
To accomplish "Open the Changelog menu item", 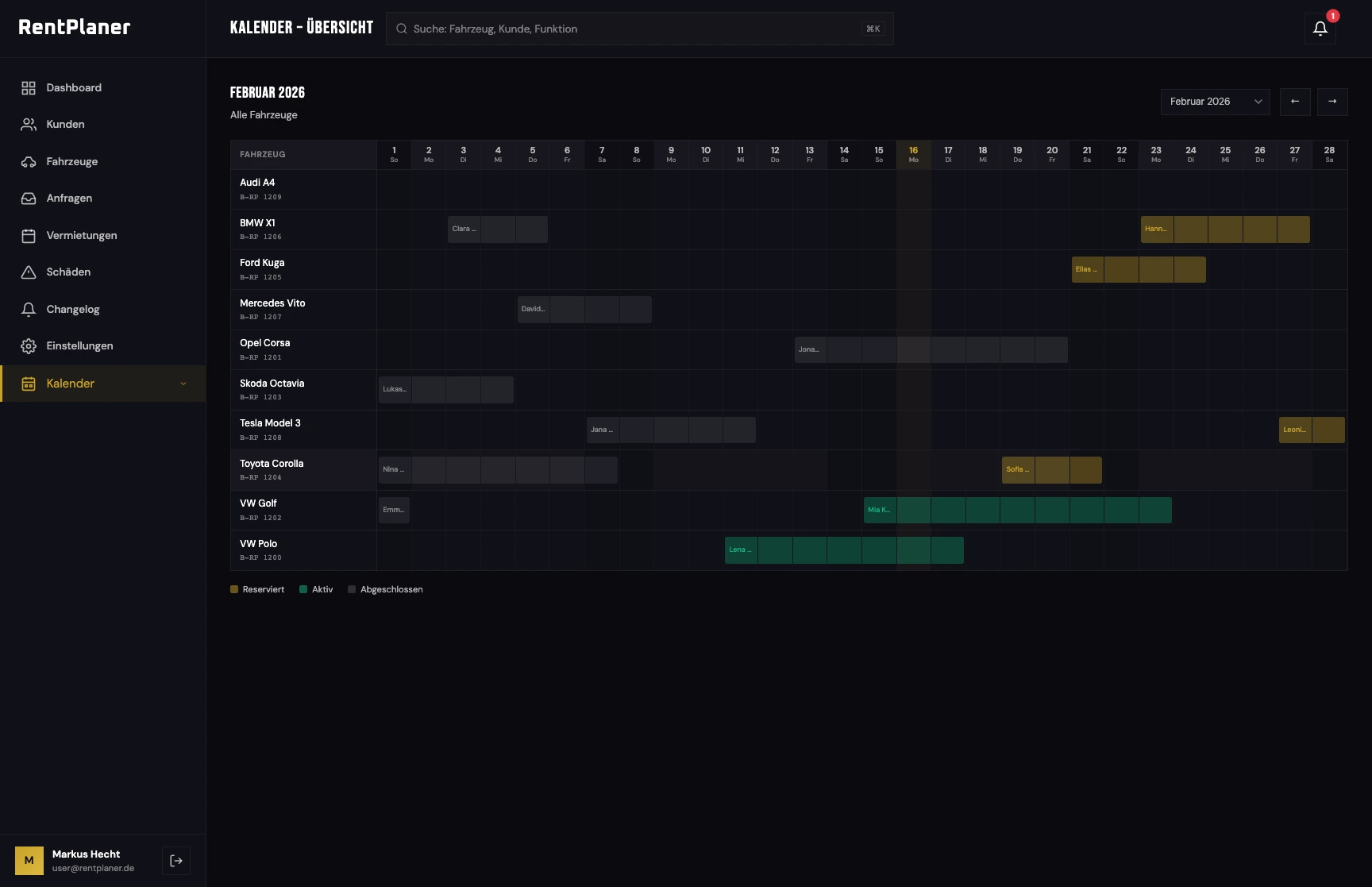I will click(72, 310).
